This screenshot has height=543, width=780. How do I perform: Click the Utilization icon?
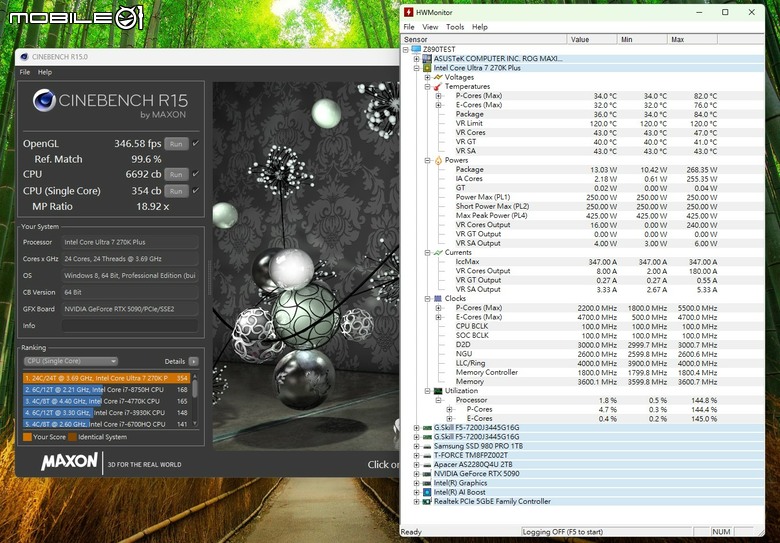pos(438,391)
